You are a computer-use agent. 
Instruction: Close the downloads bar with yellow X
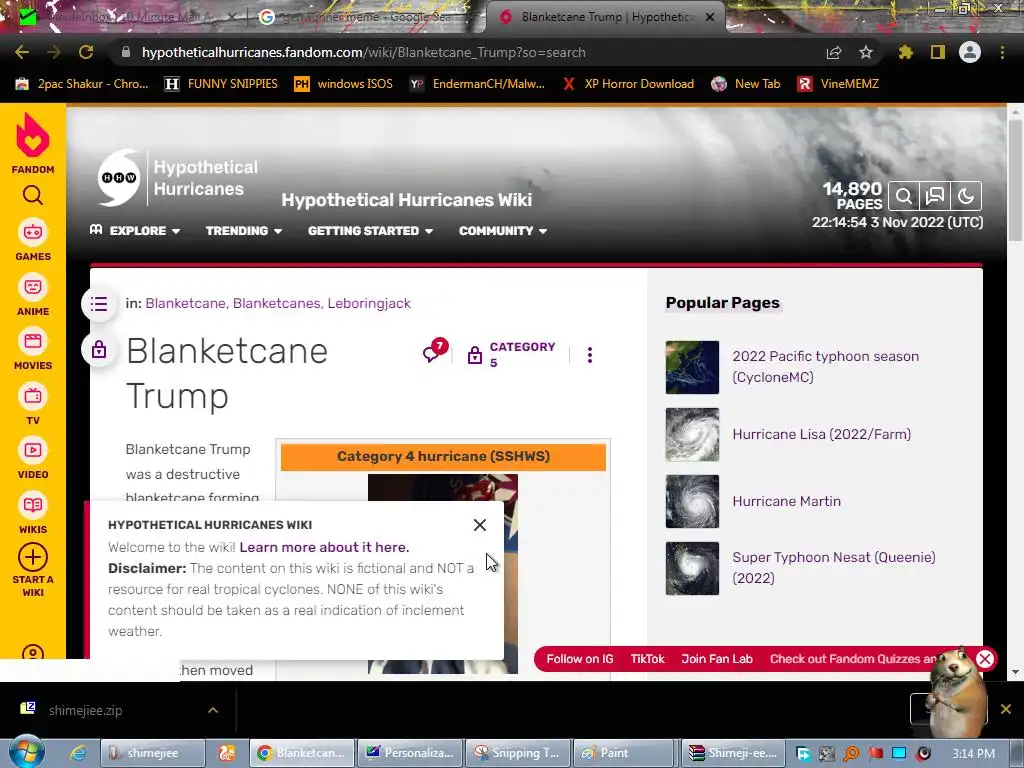coord(1006,709)
